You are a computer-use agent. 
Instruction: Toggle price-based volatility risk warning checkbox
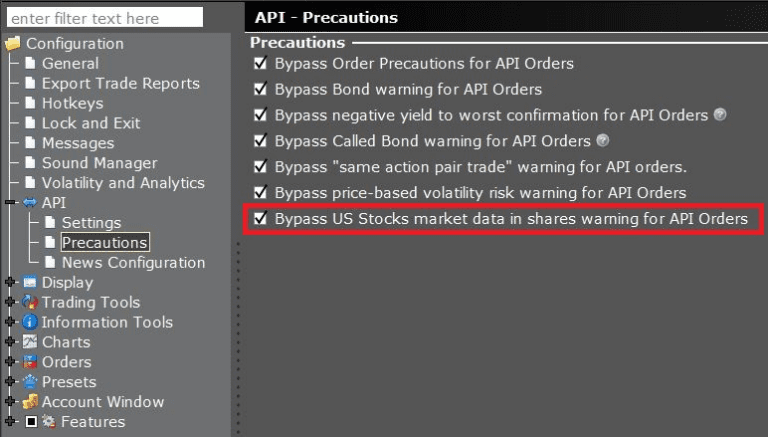click(x=261, y=192)
